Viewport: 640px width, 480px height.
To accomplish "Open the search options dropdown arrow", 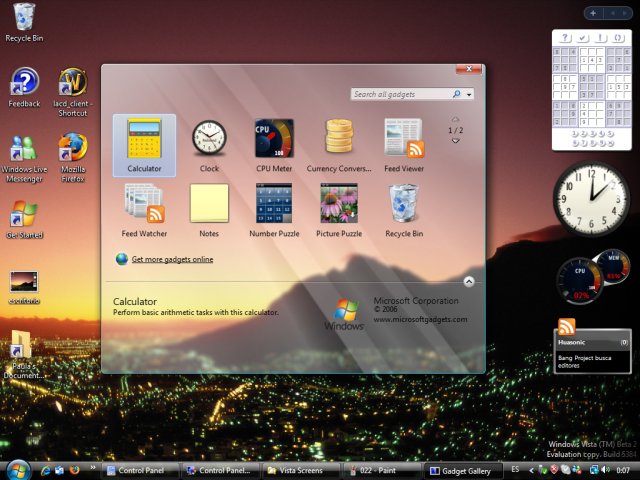I will (x=469, y=94).
